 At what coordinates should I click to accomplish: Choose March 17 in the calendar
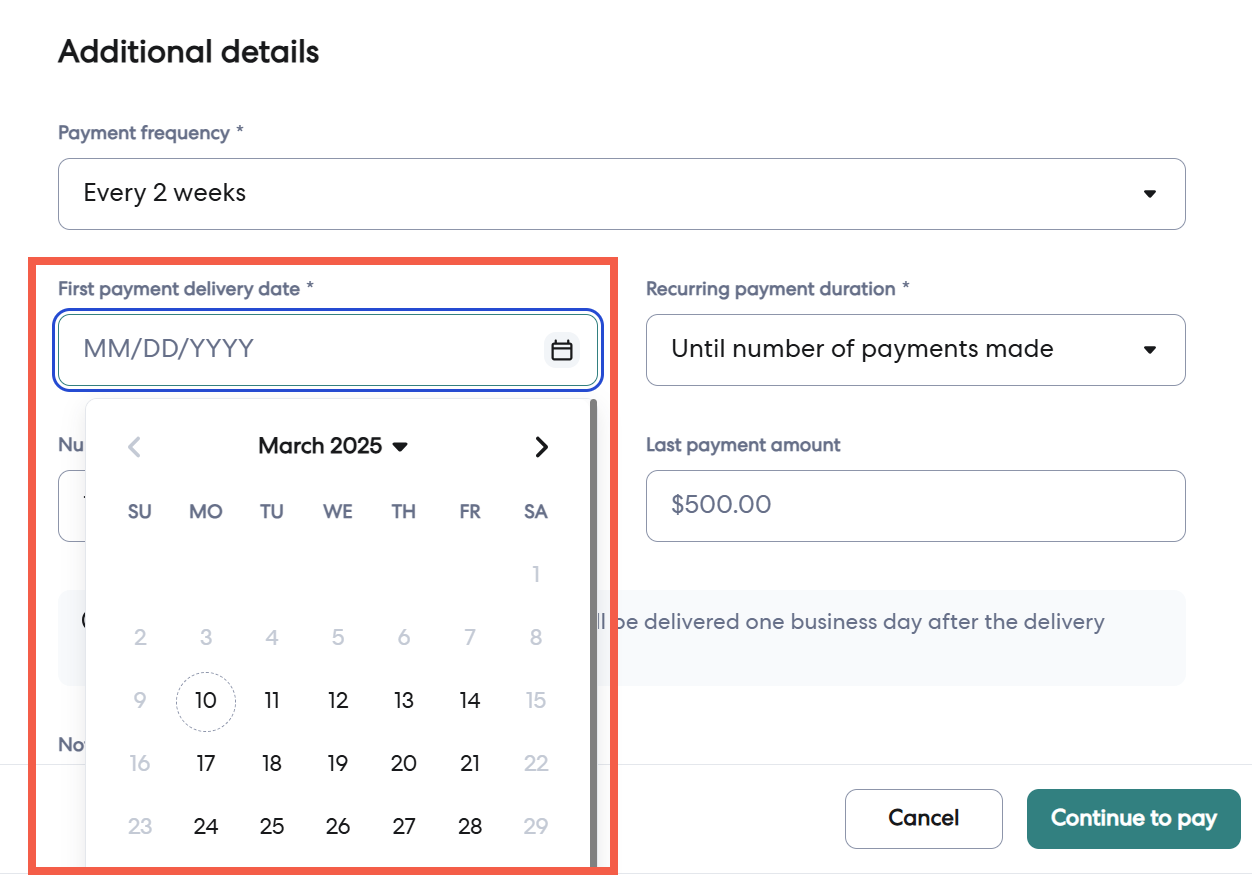coord(206,764)
